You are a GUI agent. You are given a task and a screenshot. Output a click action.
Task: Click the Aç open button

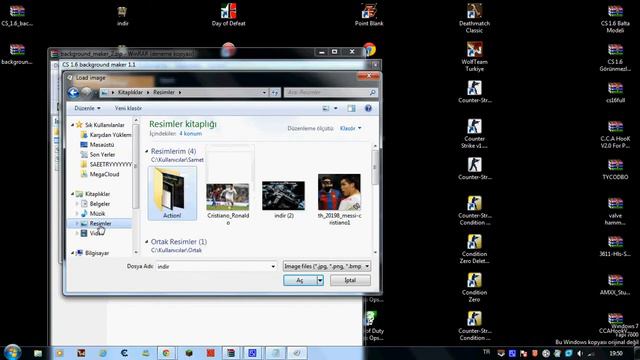pyautogui.click(x=300, y=280)
